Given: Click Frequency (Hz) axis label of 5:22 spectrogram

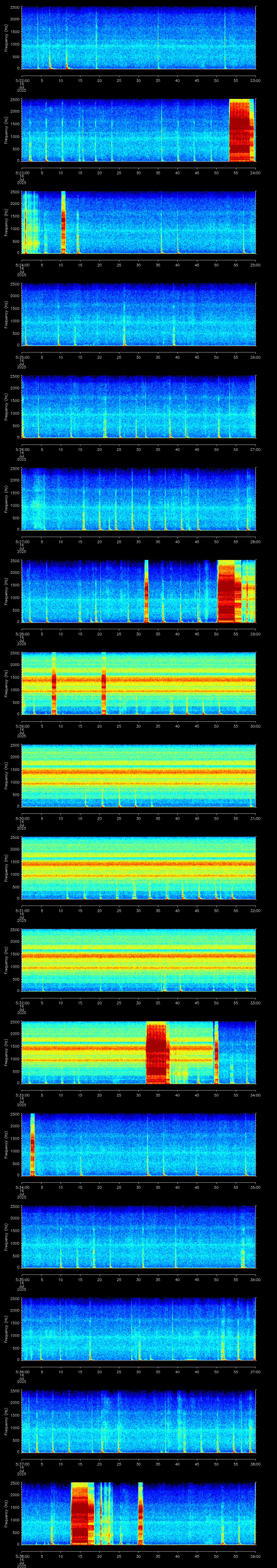Looking at the screenshot, I should coord(6,38).
